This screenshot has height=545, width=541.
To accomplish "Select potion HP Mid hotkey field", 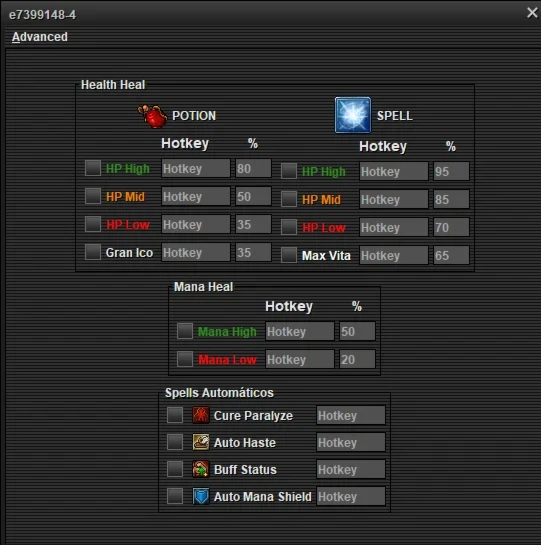I will tap(196, 196).
